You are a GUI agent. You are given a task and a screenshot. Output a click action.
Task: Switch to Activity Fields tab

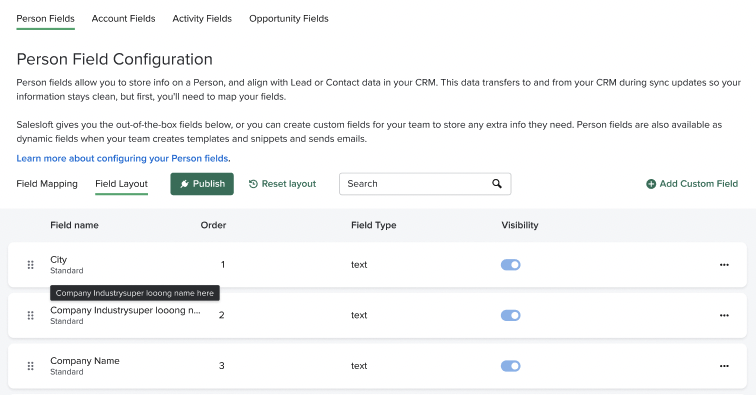[202, 19]
